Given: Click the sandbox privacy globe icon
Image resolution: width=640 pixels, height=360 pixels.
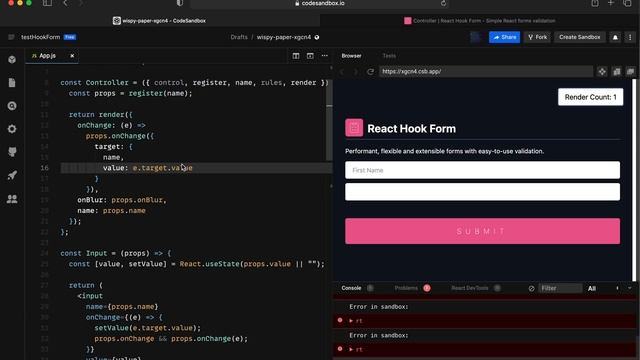Looking at the screenshot, I should point(317,37).
